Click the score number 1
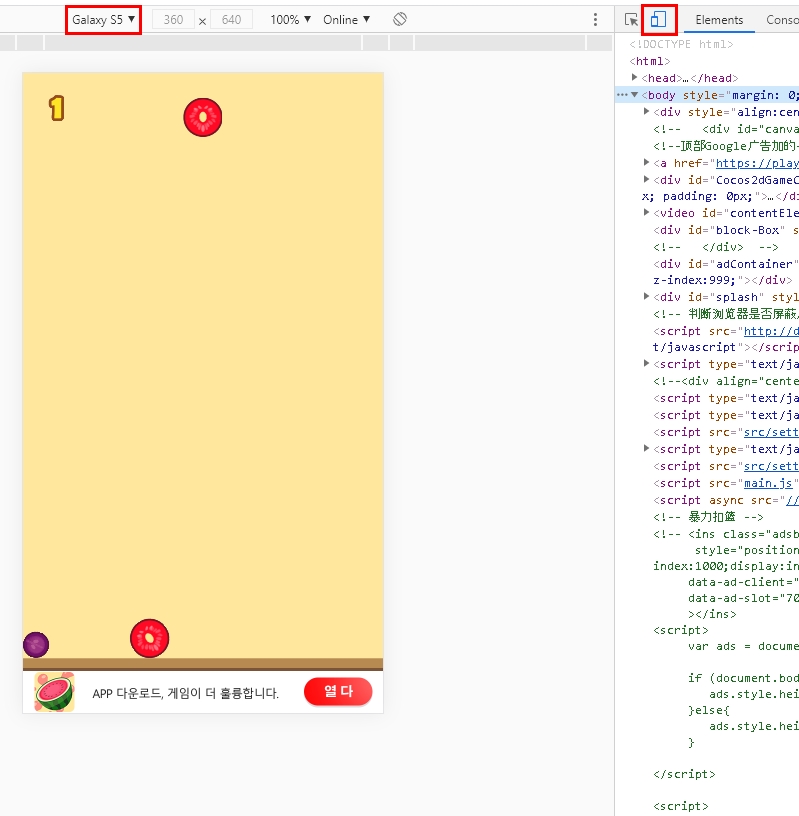The width and height of the screenshot is (799, 816). [x=57, y=108]
